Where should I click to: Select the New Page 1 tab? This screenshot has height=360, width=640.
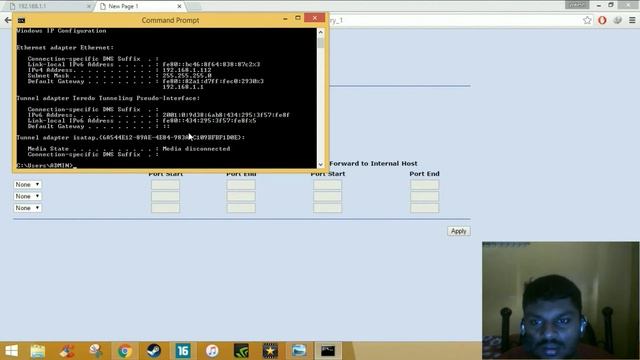[x=140, y=6]
